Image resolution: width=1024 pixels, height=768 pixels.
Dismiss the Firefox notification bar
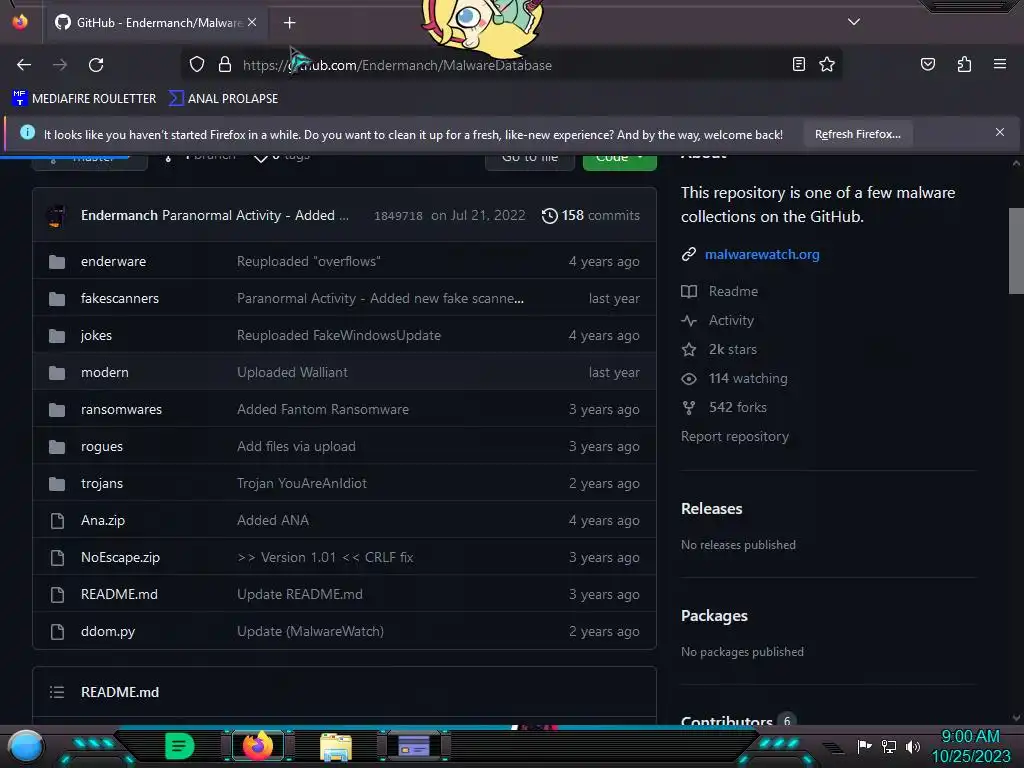click(999, 132)
